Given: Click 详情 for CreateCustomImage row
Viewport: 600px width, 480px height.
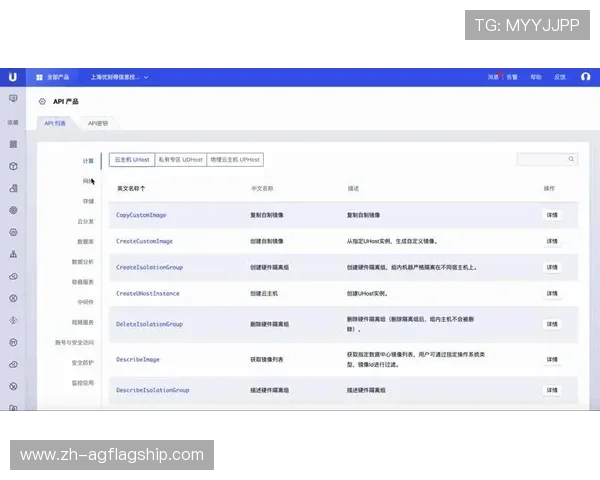Looking at the screenshot, I should pos(552,241).
